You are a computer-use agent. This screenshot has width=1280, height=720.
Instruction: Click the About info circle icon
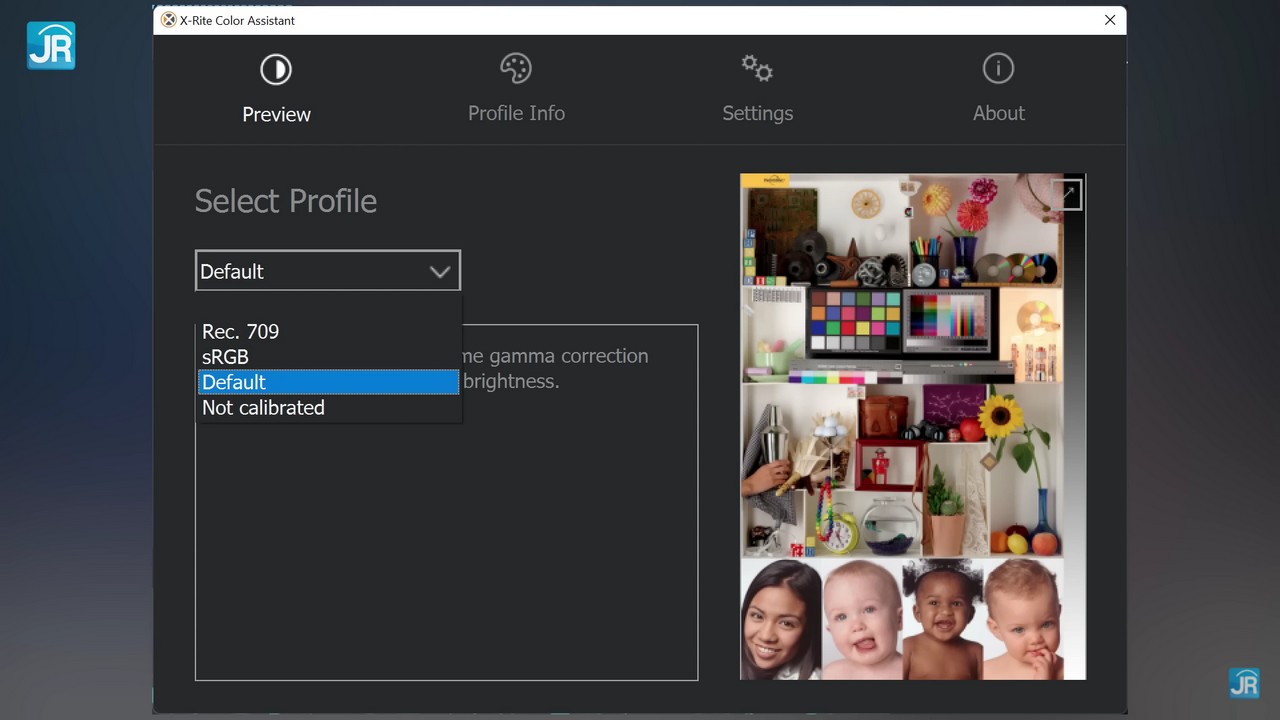998,68
